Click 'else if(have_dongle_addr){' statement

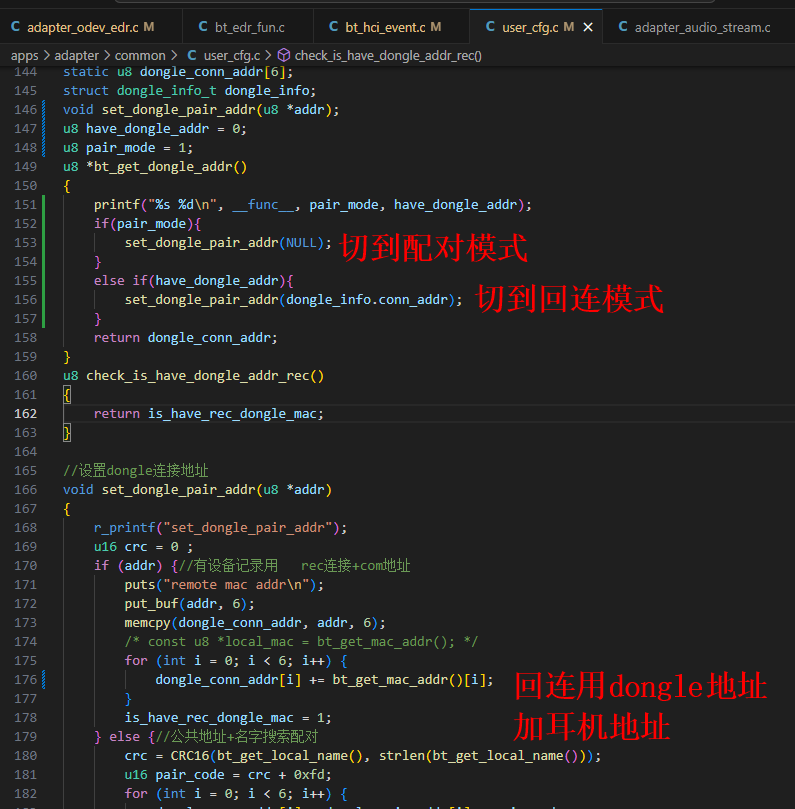tap(193, 281)
